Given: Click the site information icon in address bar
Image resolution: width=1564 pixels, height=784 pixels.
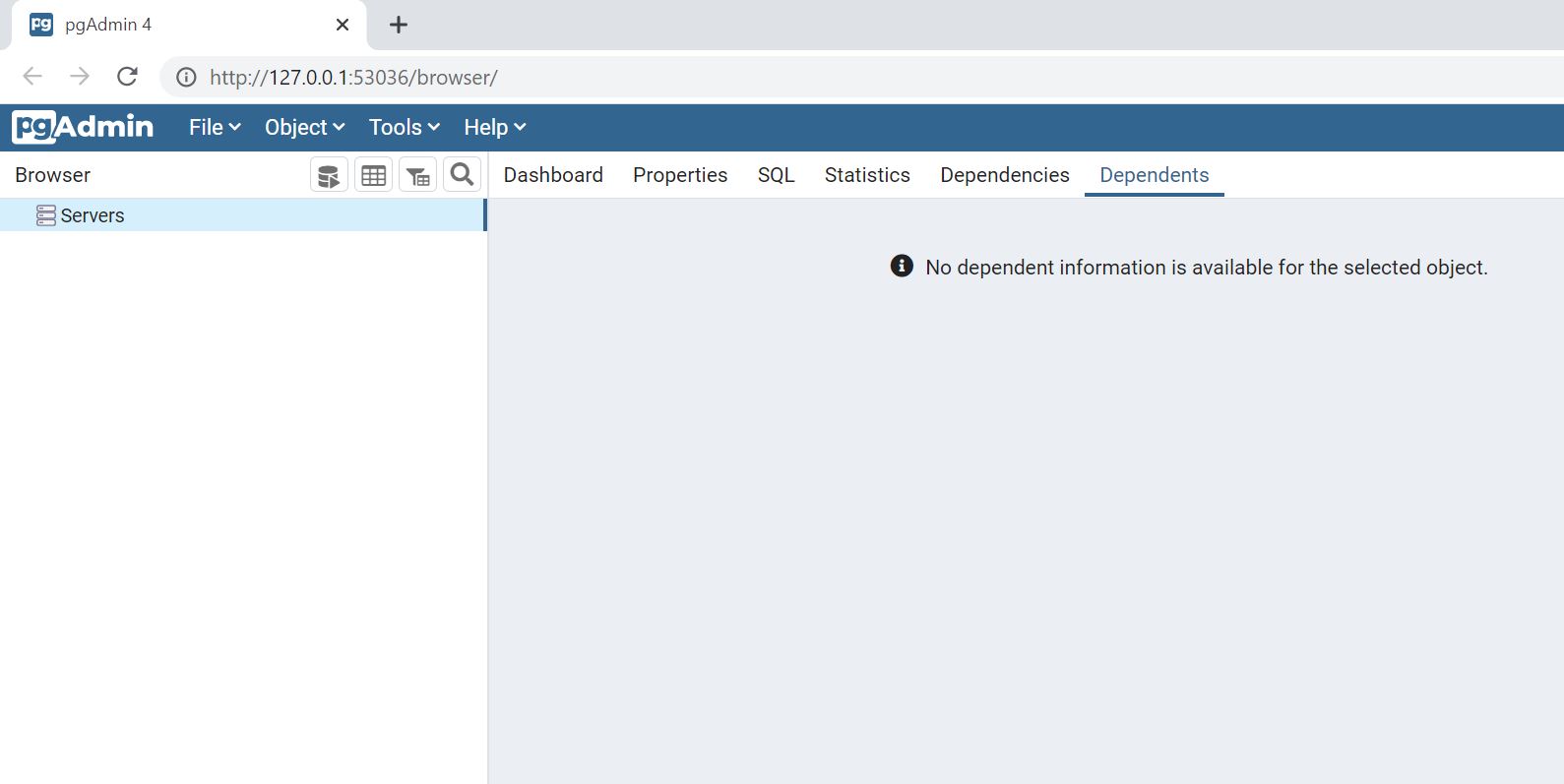Looking at the screenshot, I should 186,77.
